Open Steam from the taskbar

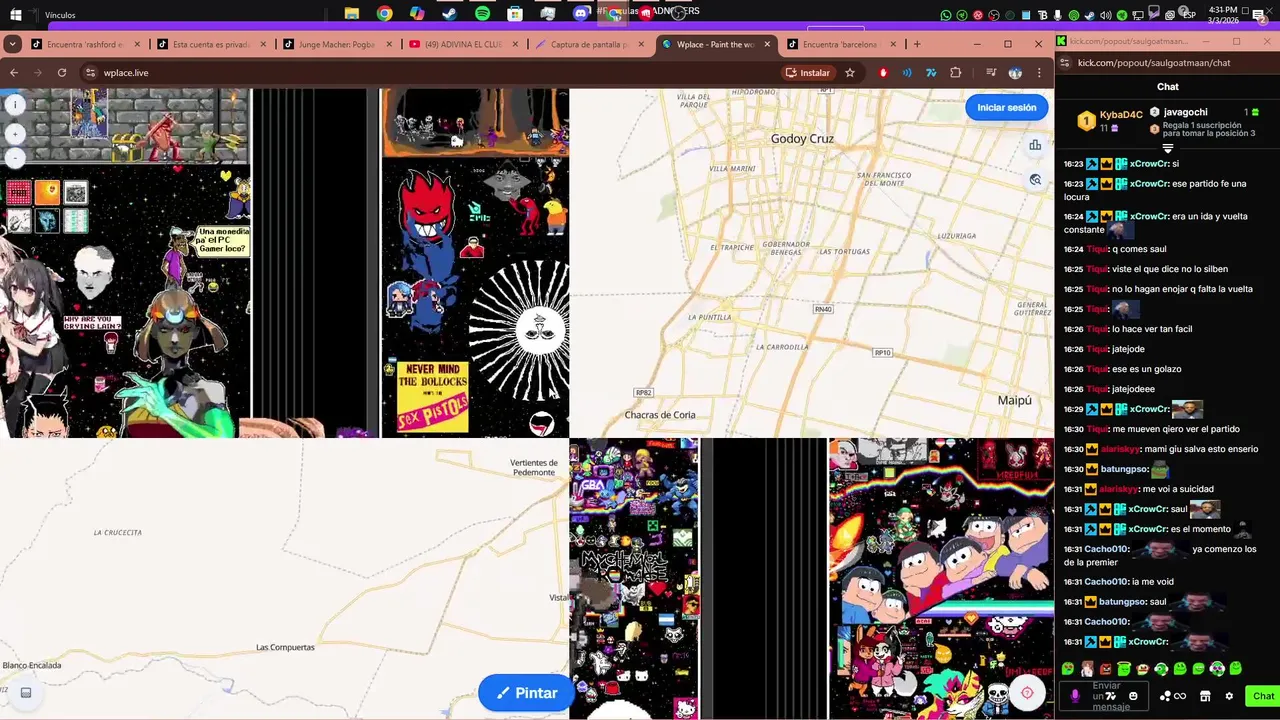[x=450, y=14]
